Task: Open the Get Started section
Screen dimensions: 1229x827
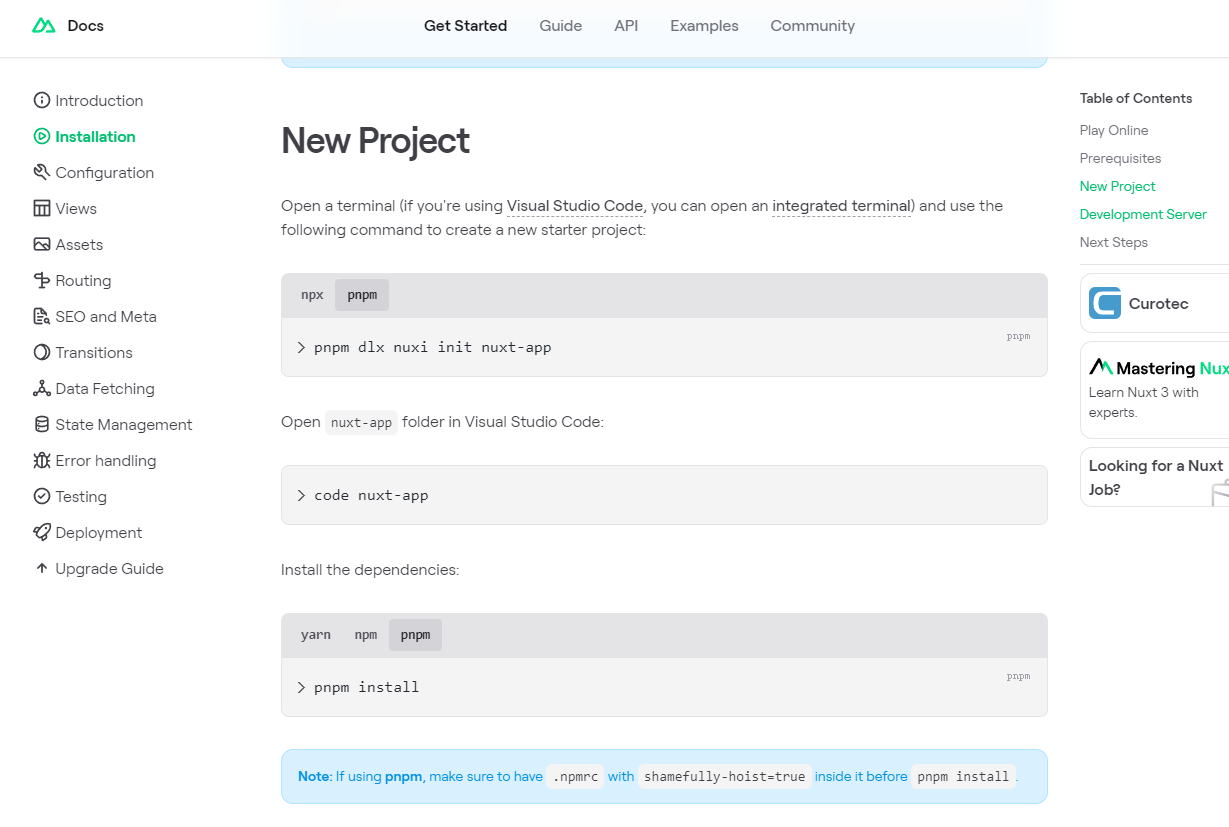Action: coord(465,26)
